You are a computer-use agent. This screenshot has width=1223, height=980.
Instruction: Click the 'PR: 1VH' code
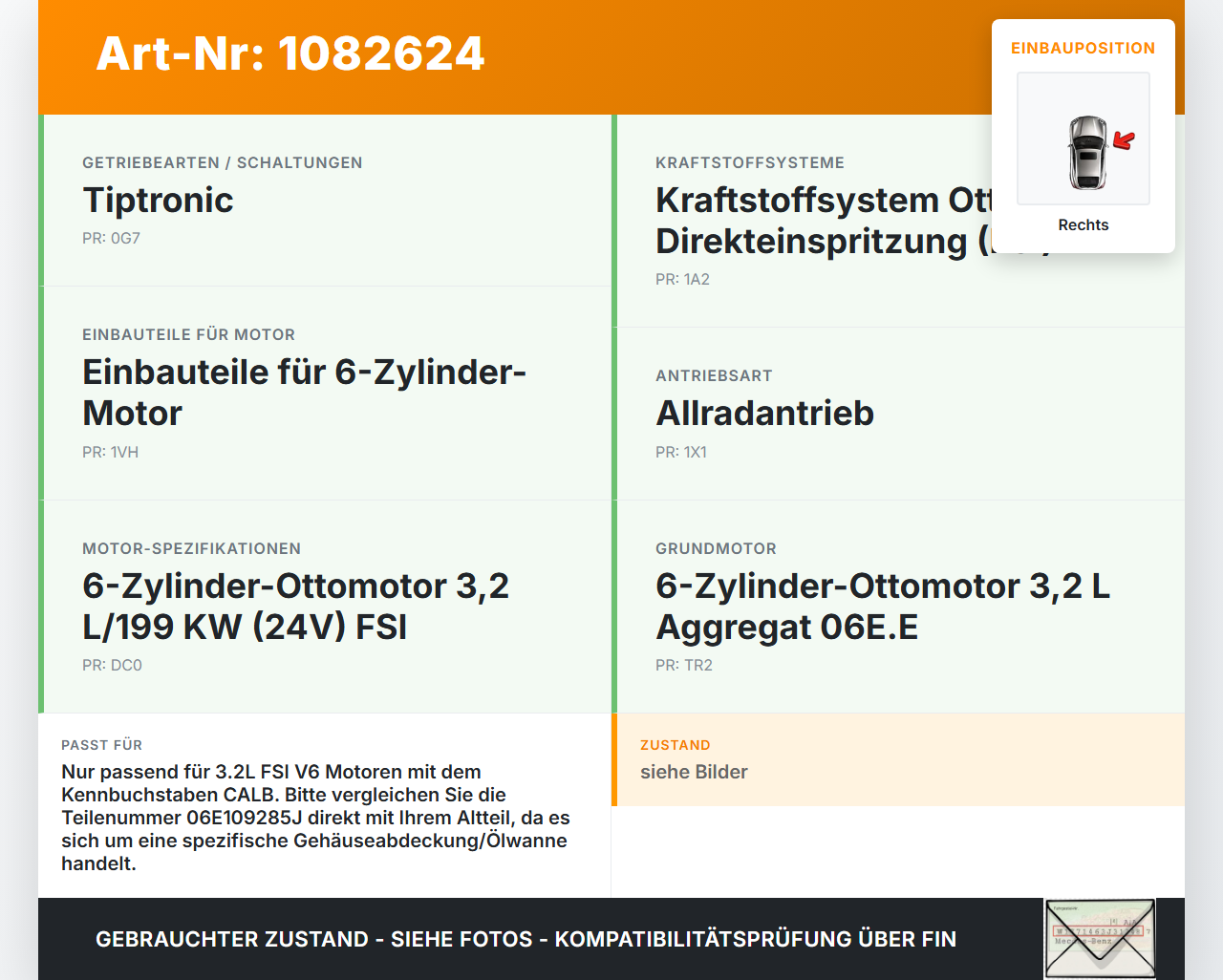pos(110,452)
